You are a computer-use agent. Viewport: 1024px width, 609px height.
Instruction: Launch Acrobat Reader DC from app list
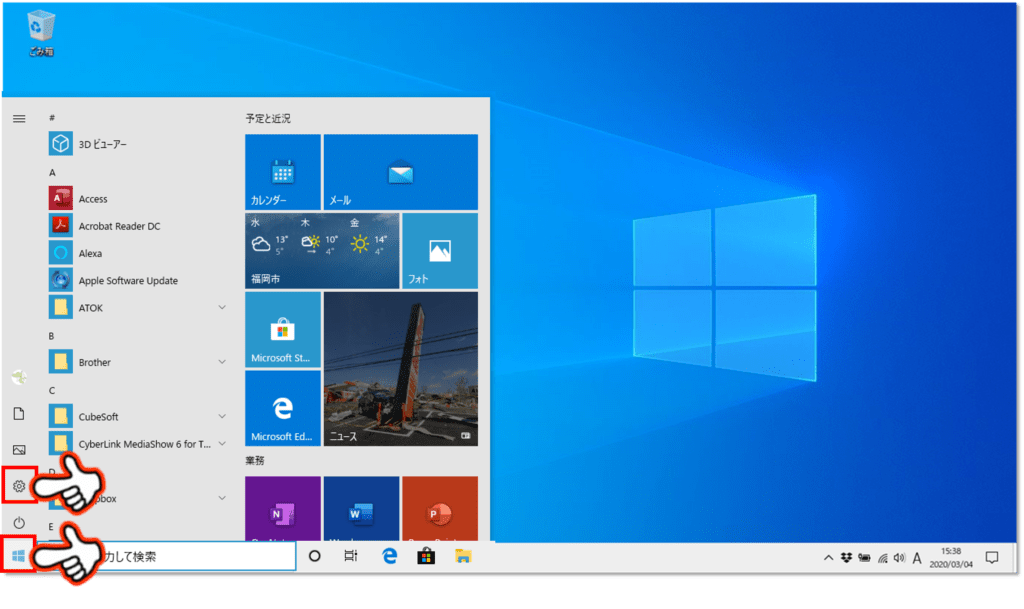[118, 226]
